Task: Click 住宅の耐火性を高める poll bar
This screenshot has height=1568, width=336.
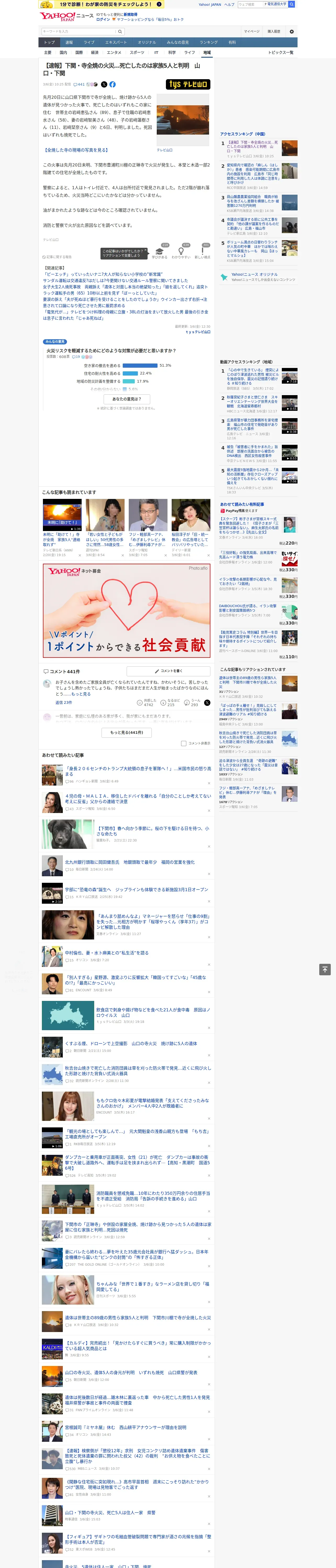Action: [x=131, y=374]
